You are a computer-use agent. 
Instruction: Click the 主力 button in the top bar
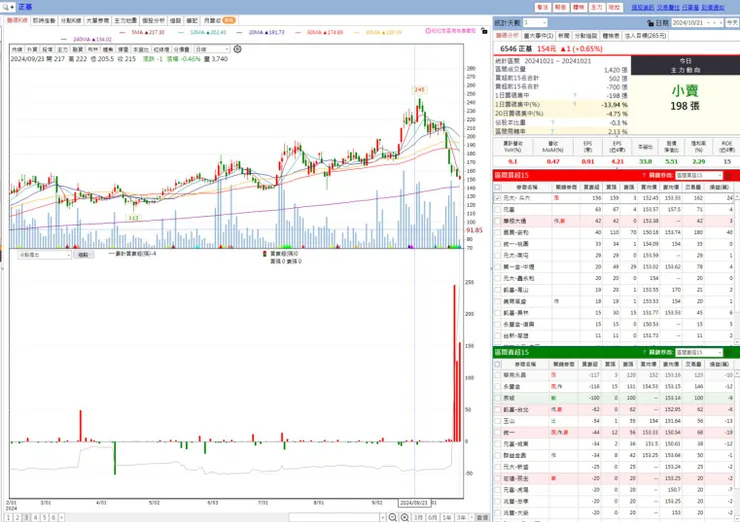pos(597,8)
